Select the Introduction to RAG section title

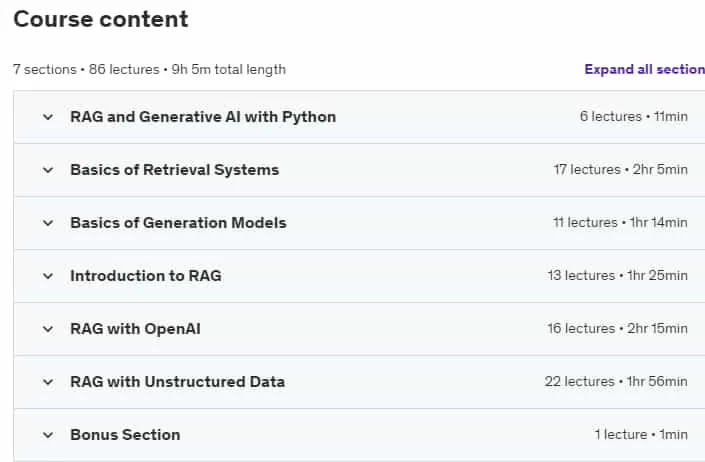(146, 276)
